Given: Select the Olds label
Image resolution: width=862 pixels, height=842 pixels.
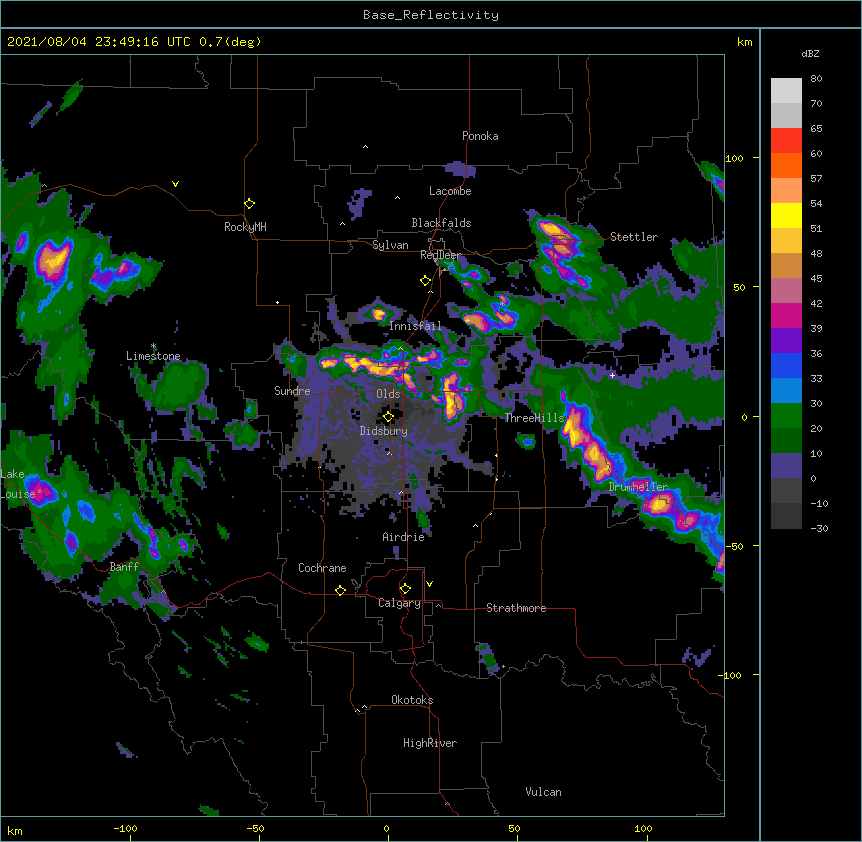Looking at the screenshot, I should pyautogui.click(x=388, y=394).
